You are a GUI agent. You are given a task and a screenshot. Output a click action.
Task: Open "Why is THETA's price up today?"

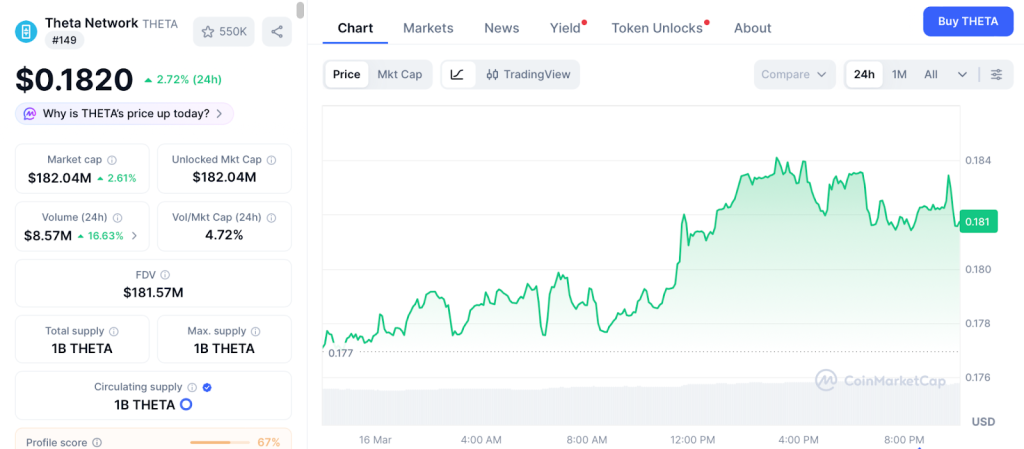(124, 113)
